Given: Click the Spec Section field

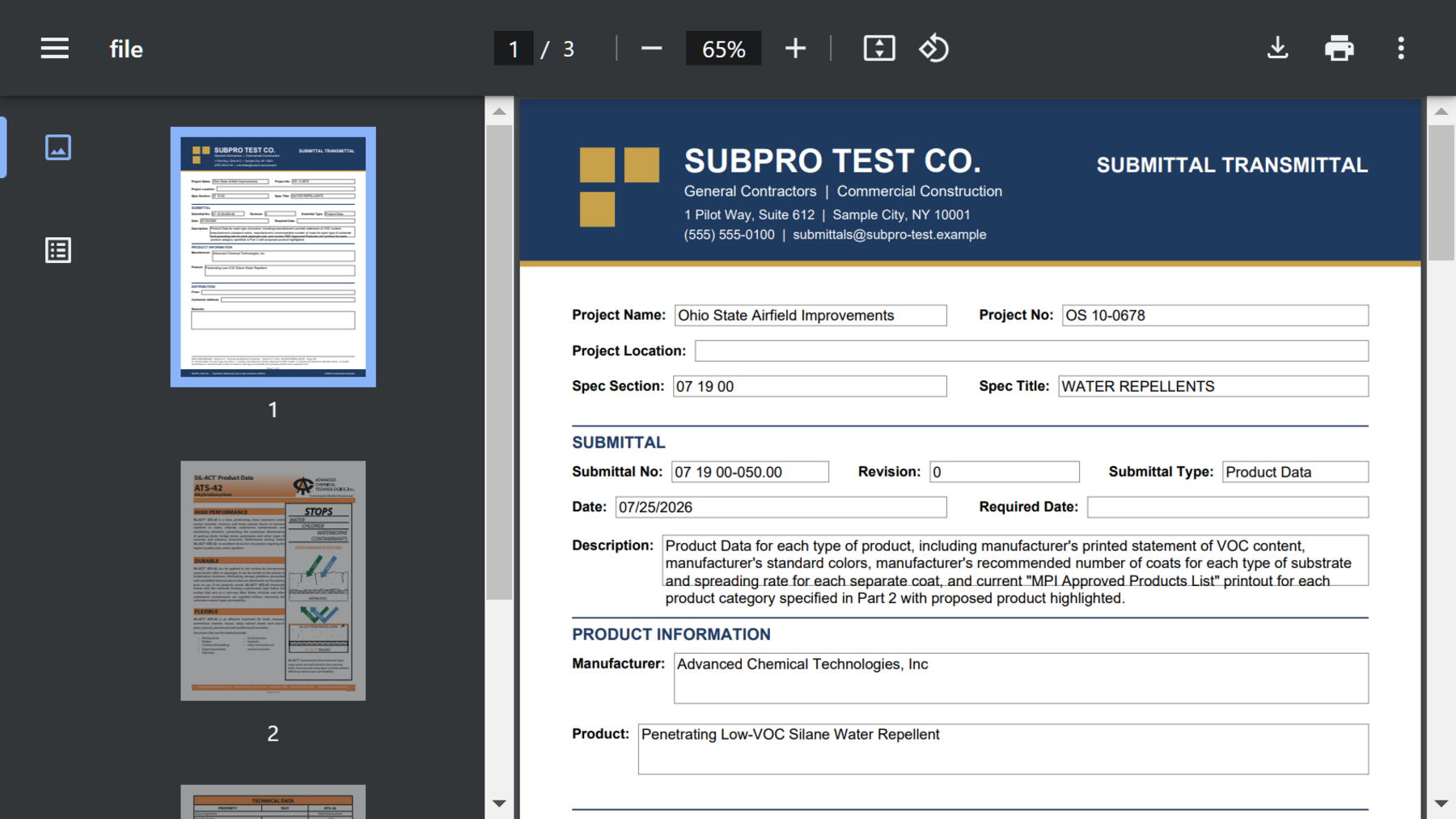Looking at the screenshot, I should tap(810, 386).
